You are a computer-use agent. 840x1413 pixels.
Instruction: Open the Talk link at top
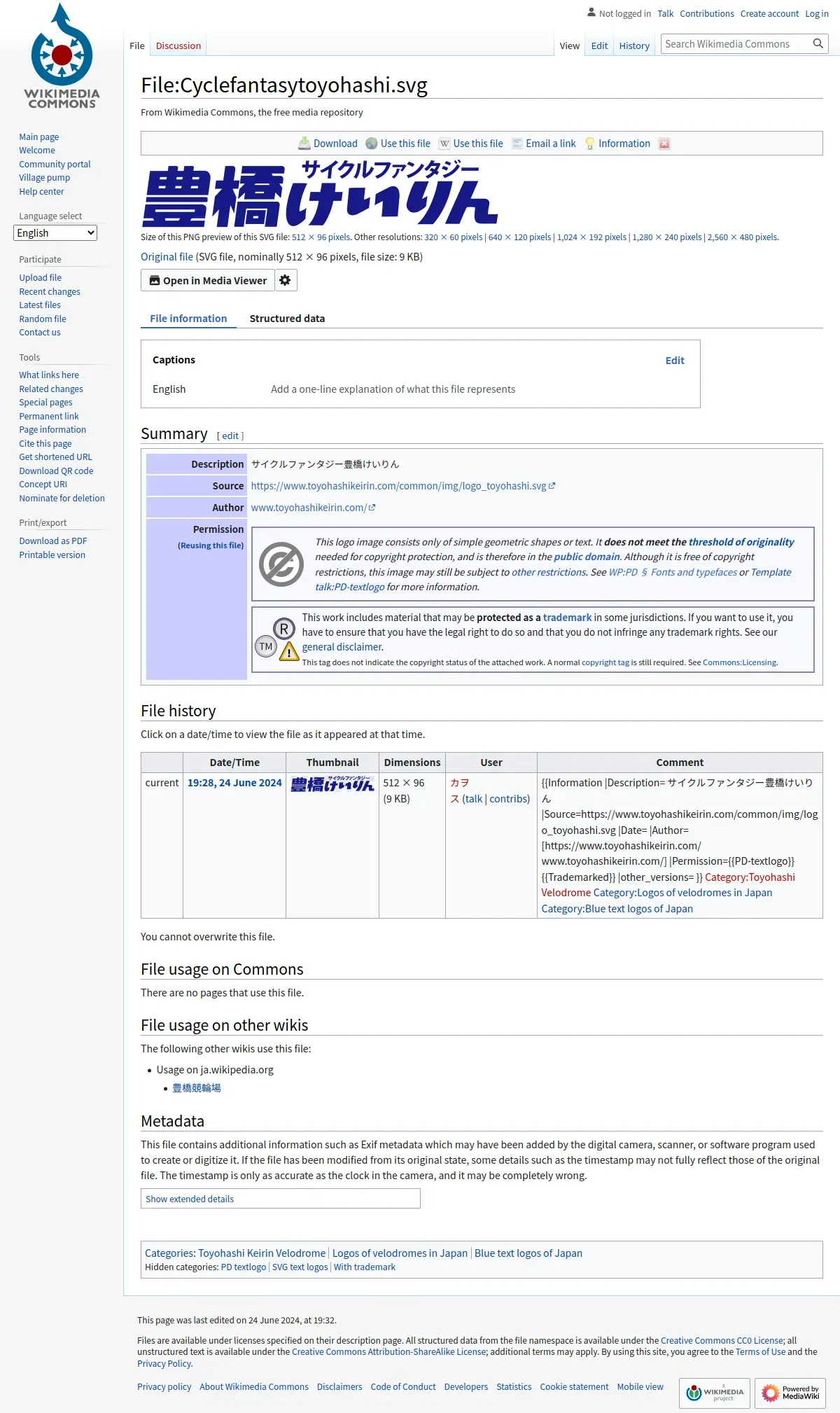666,13
